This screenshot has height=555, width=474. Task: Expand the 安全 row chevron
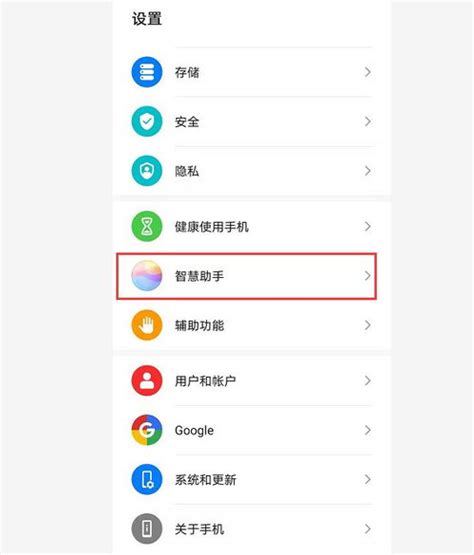367,122
